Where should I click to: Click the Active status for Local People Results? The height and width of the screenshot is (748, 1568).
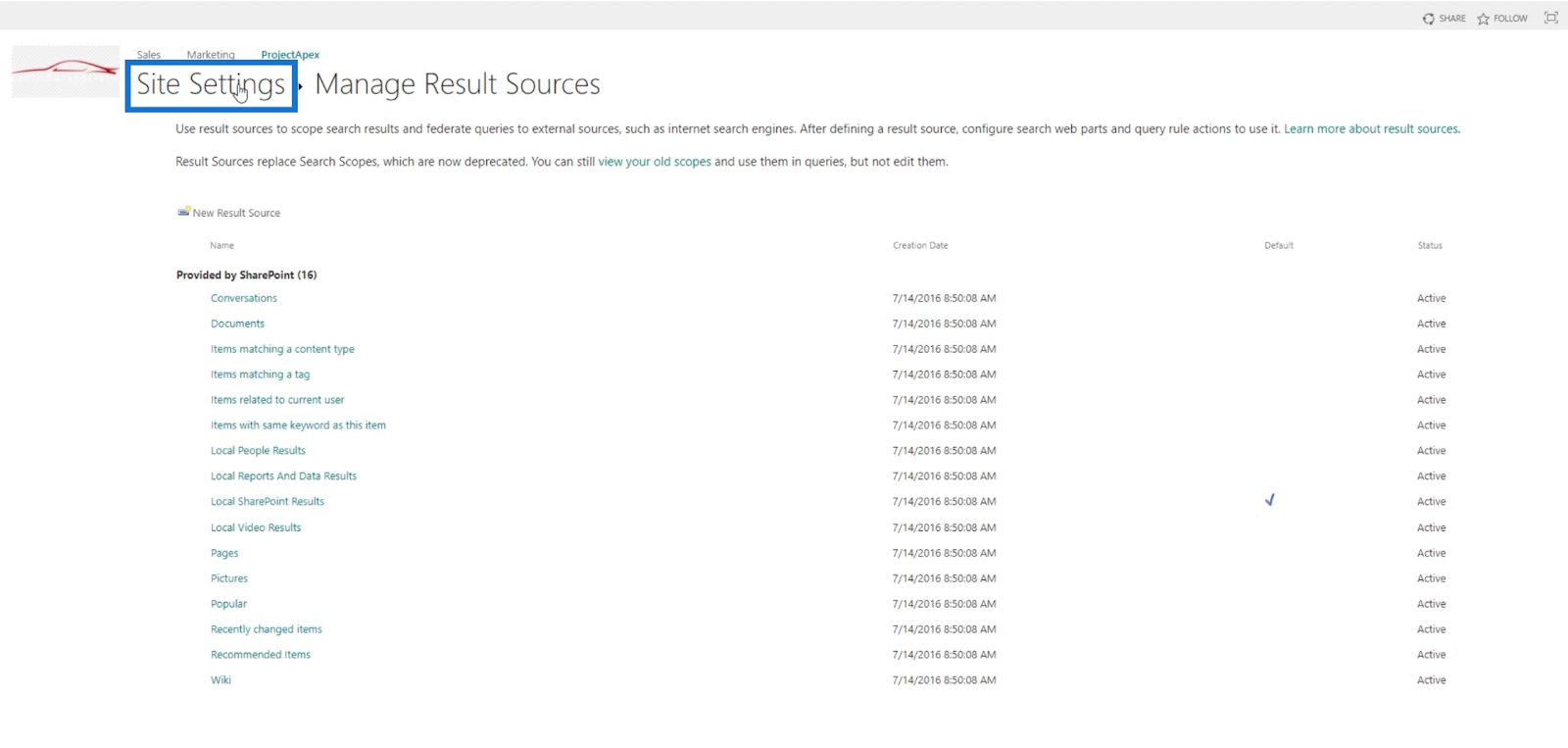click(1431, 451)
